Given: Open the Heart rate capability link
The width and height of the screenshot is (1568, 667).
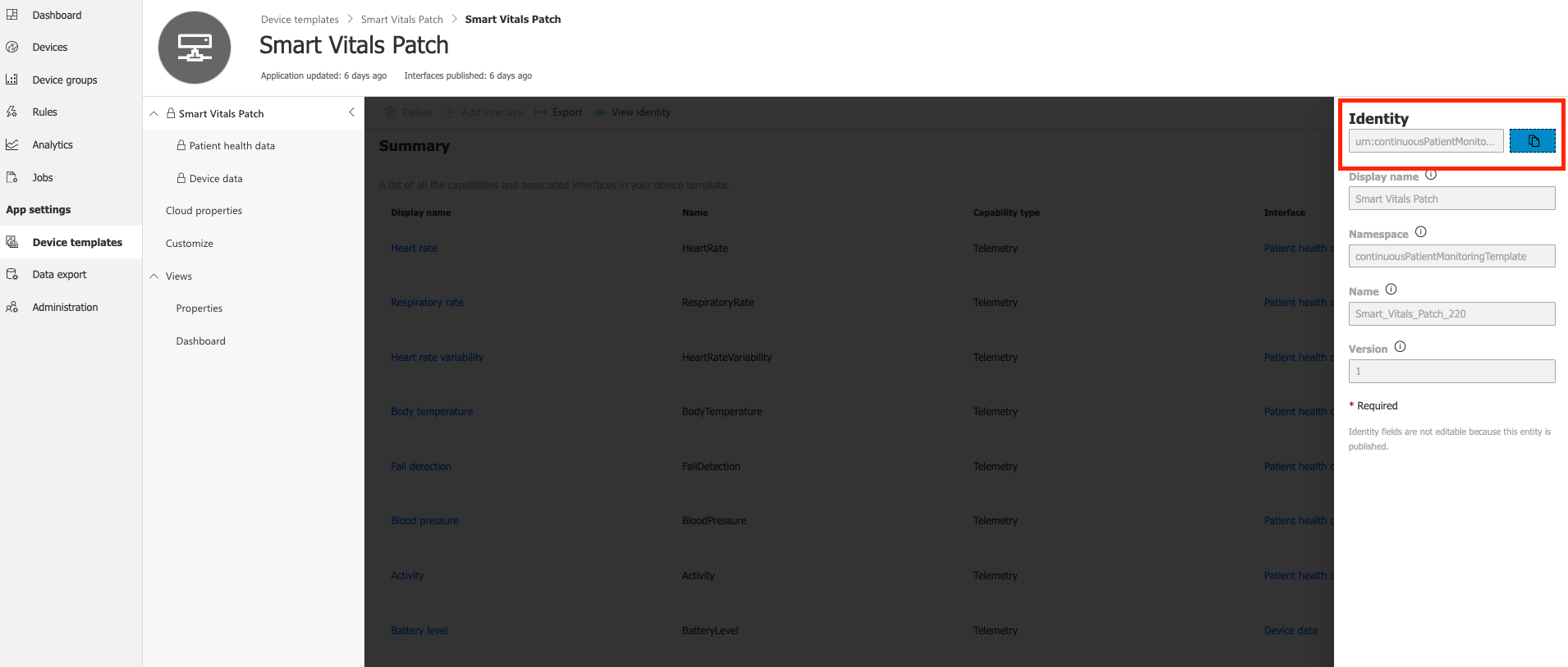Looking at the screenshot, I should coord(414,249).
